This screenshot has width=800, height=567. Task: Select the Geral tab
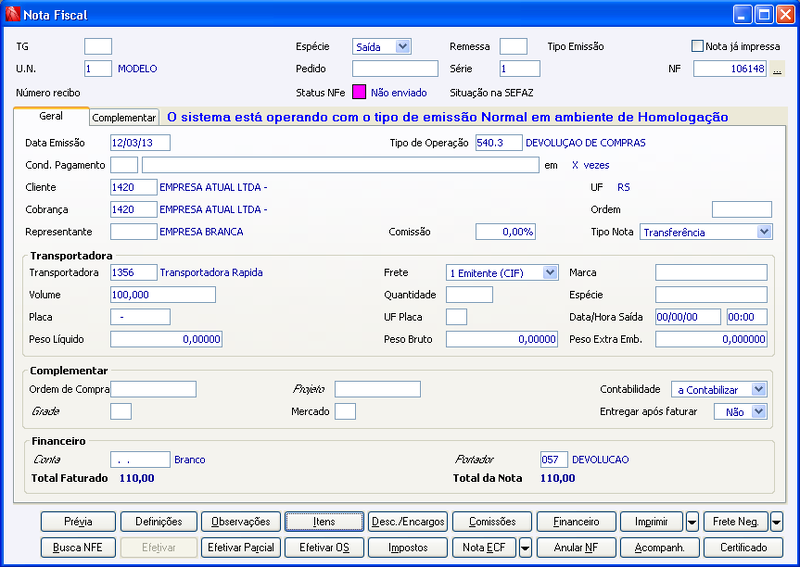pos(51,116)
